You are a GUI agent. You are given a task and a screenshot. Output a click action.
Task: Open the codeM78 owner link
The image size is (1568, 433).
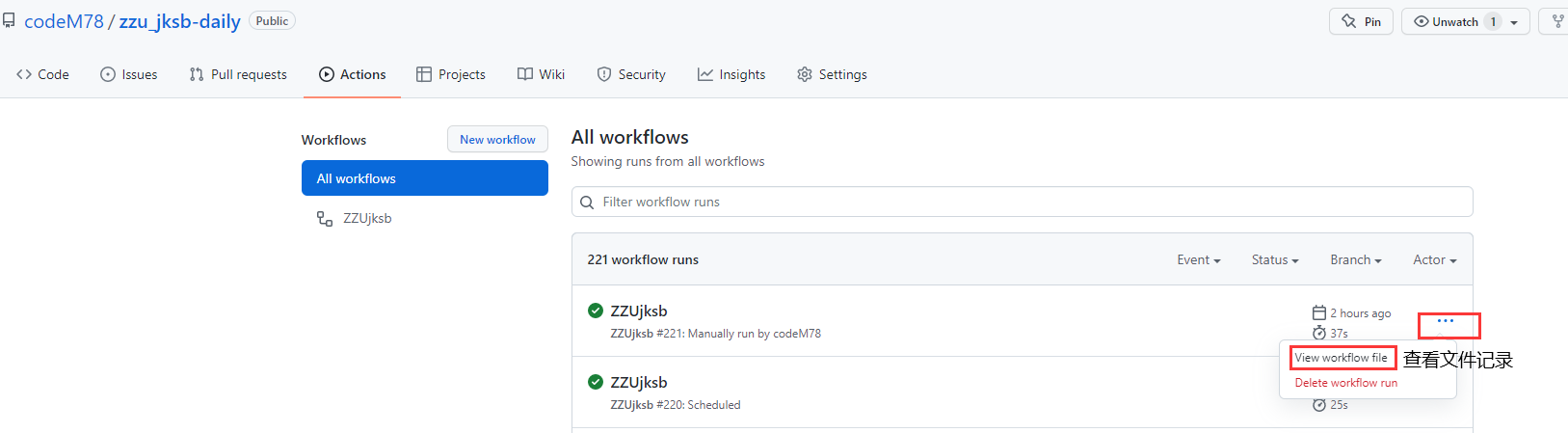[64, 21]
